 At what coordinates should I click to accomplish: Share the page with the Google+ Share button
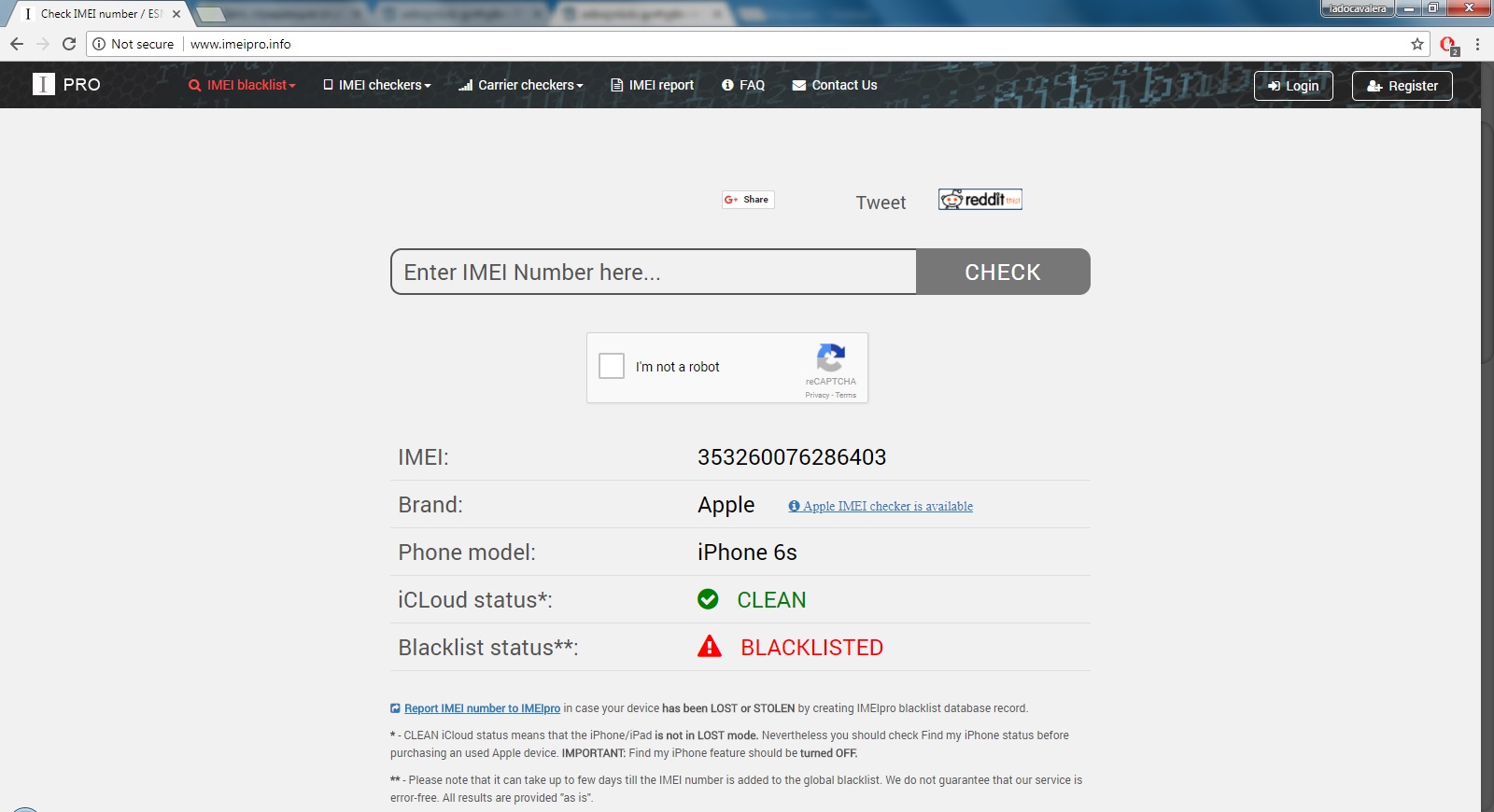747,200
